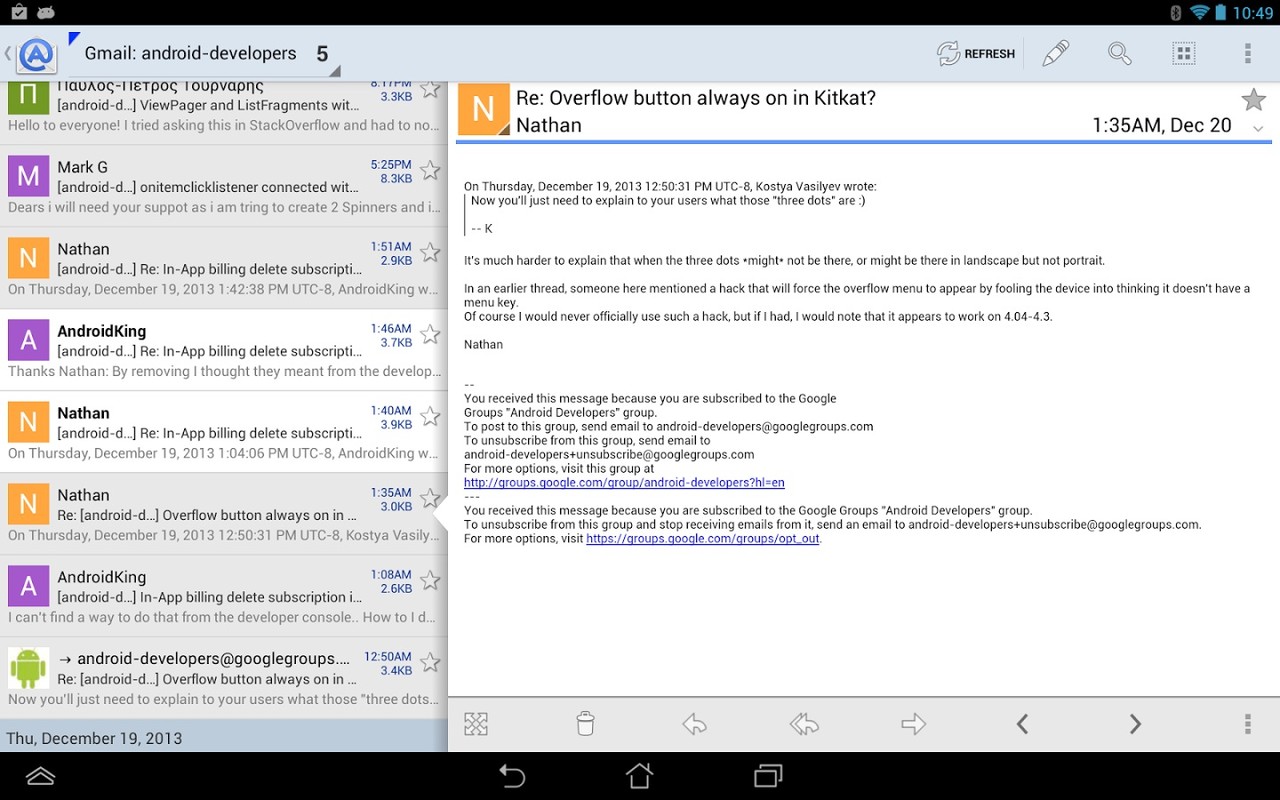Open groups.google.com android-developers link
Image resolution: width=1280 pixels, height=800 pixels.
[x=624, y=482]
